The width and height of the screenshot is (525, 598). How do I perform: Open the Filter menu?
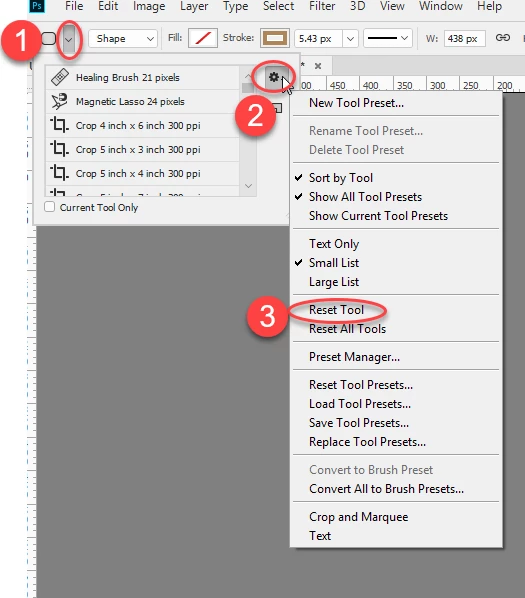tap(322, 6)
